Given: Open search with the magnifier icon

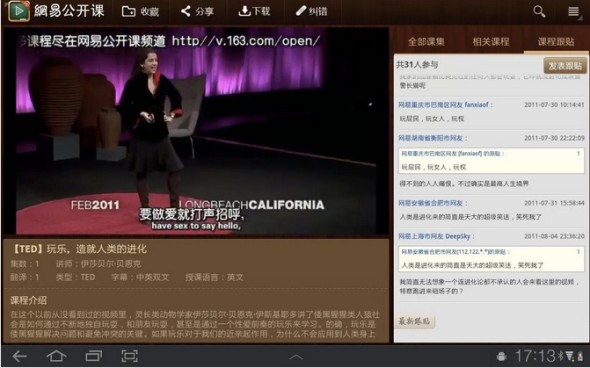Looking at the screenshot, I should (x=539, y=11).
